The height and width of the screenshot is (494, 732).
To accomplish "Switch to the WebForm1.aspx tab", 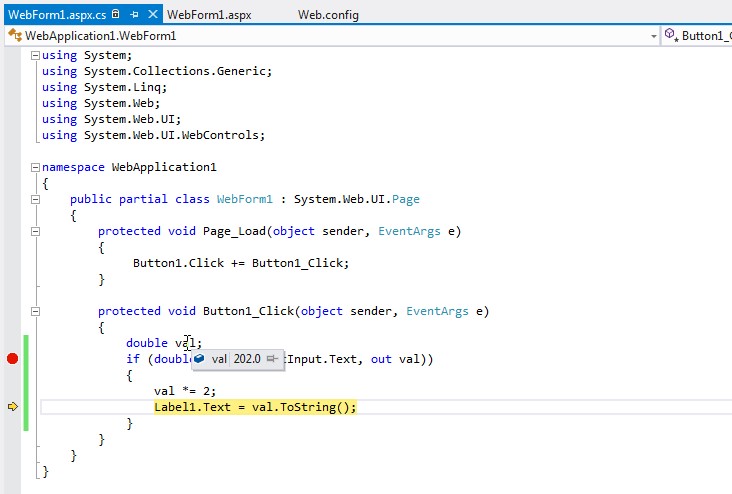I will pos(209,15).
